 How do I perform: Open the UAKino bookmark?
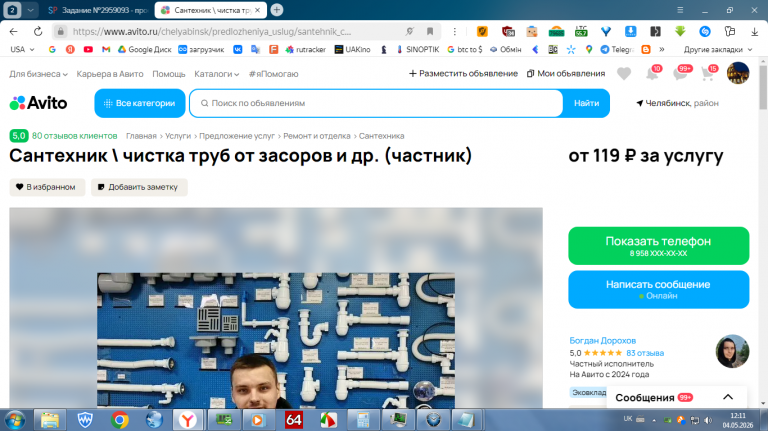[352, 49]
